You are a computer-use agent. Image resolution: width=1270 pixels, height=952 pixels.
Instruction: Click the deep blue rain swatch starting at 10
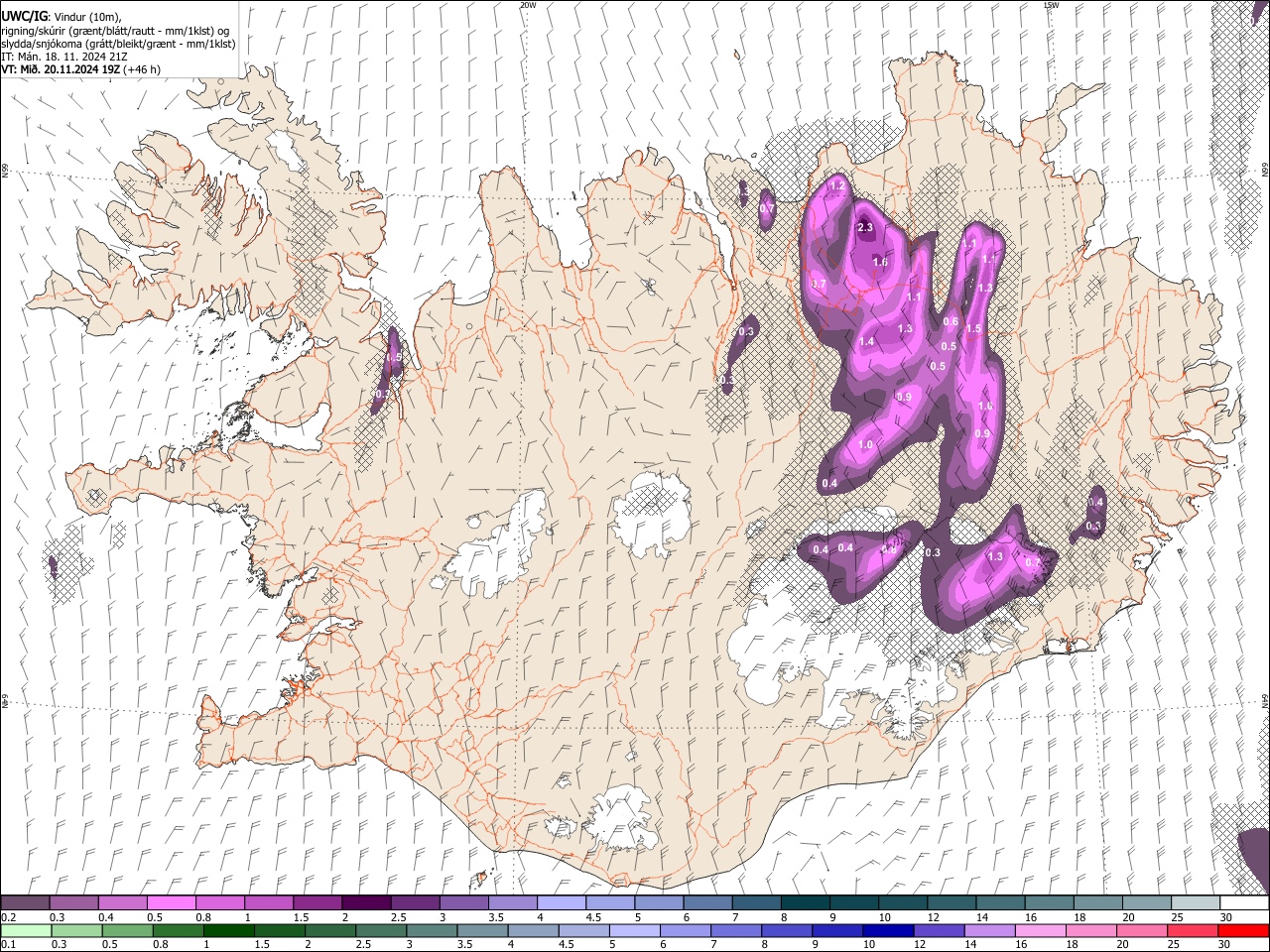[x=888, y=930]
